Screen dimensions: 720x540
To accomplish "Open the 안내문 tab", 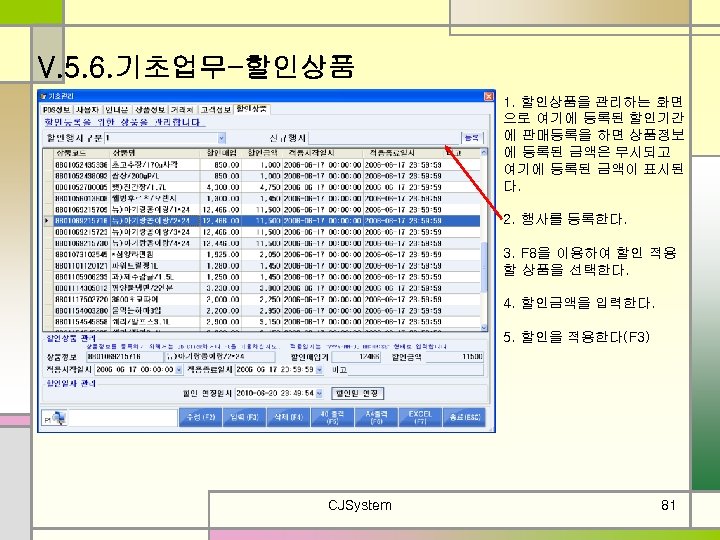I will (117, 110).
